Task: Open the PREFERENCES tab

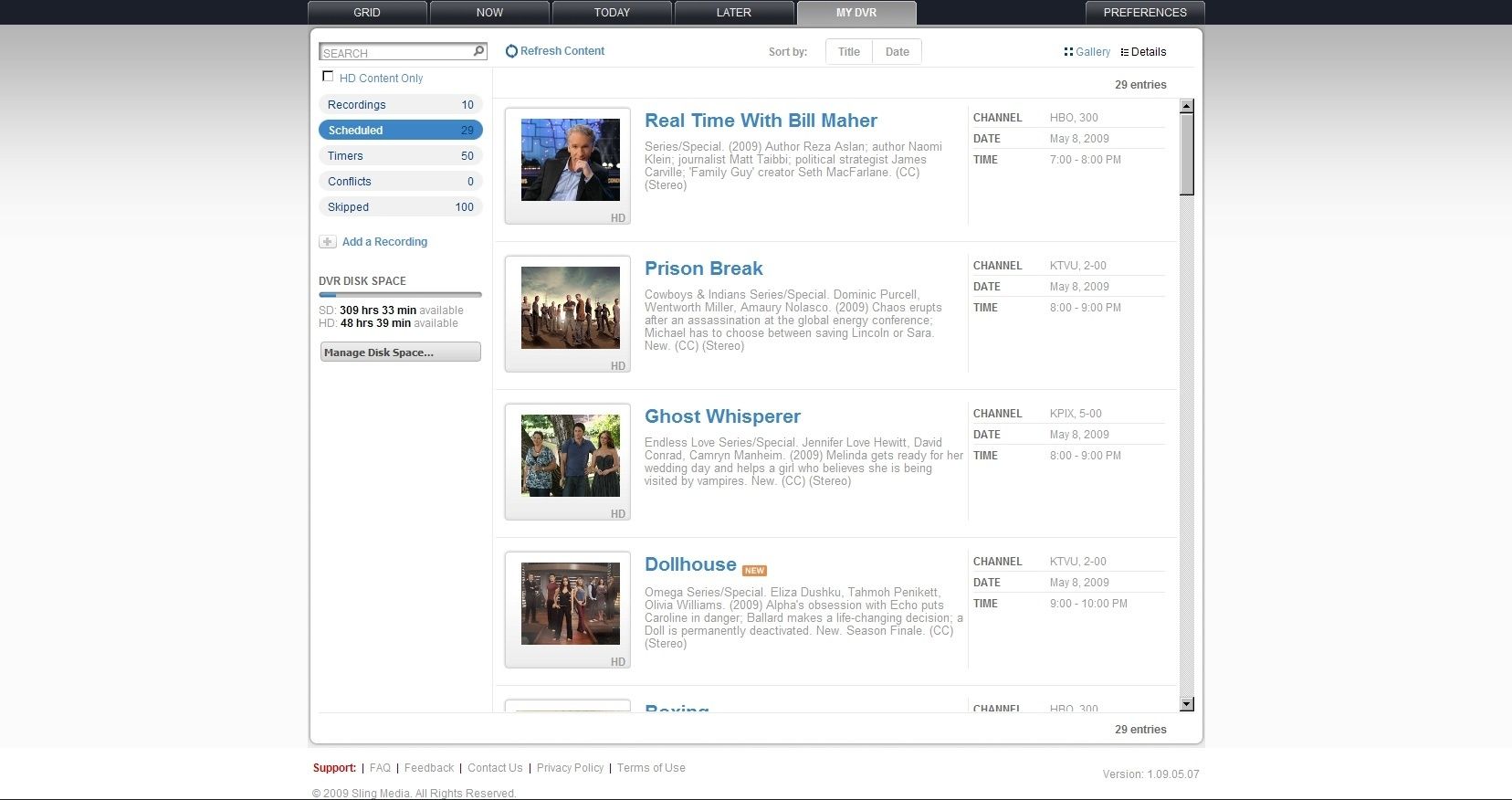Action: coord(1145,13)
